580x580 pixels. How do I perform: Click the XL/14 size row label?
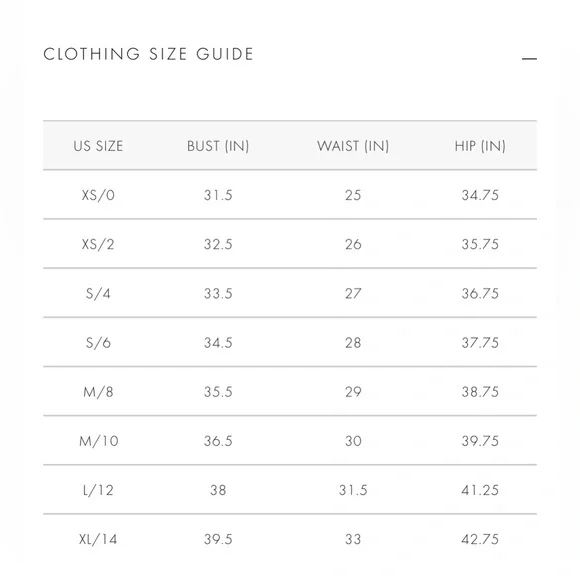(x=98, y=539)
